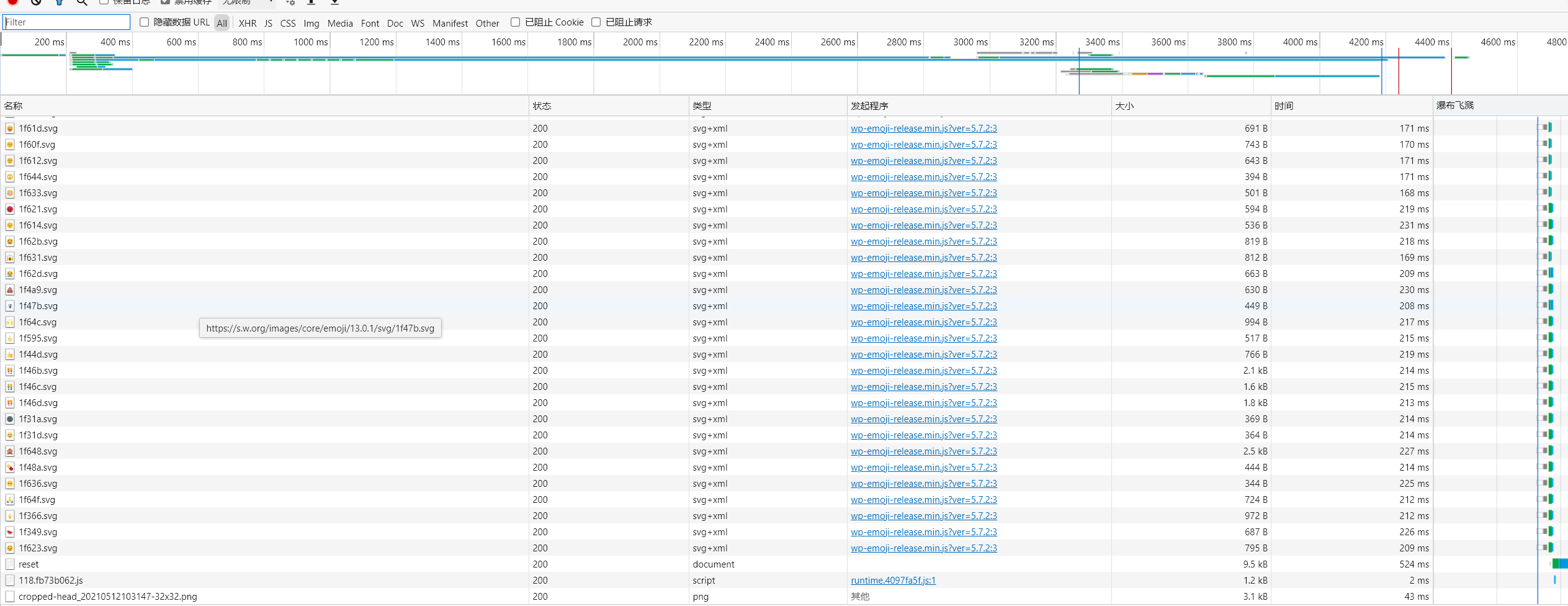
Task: Click the 3400 ms timeline marker
Action: pos(1103,42)
